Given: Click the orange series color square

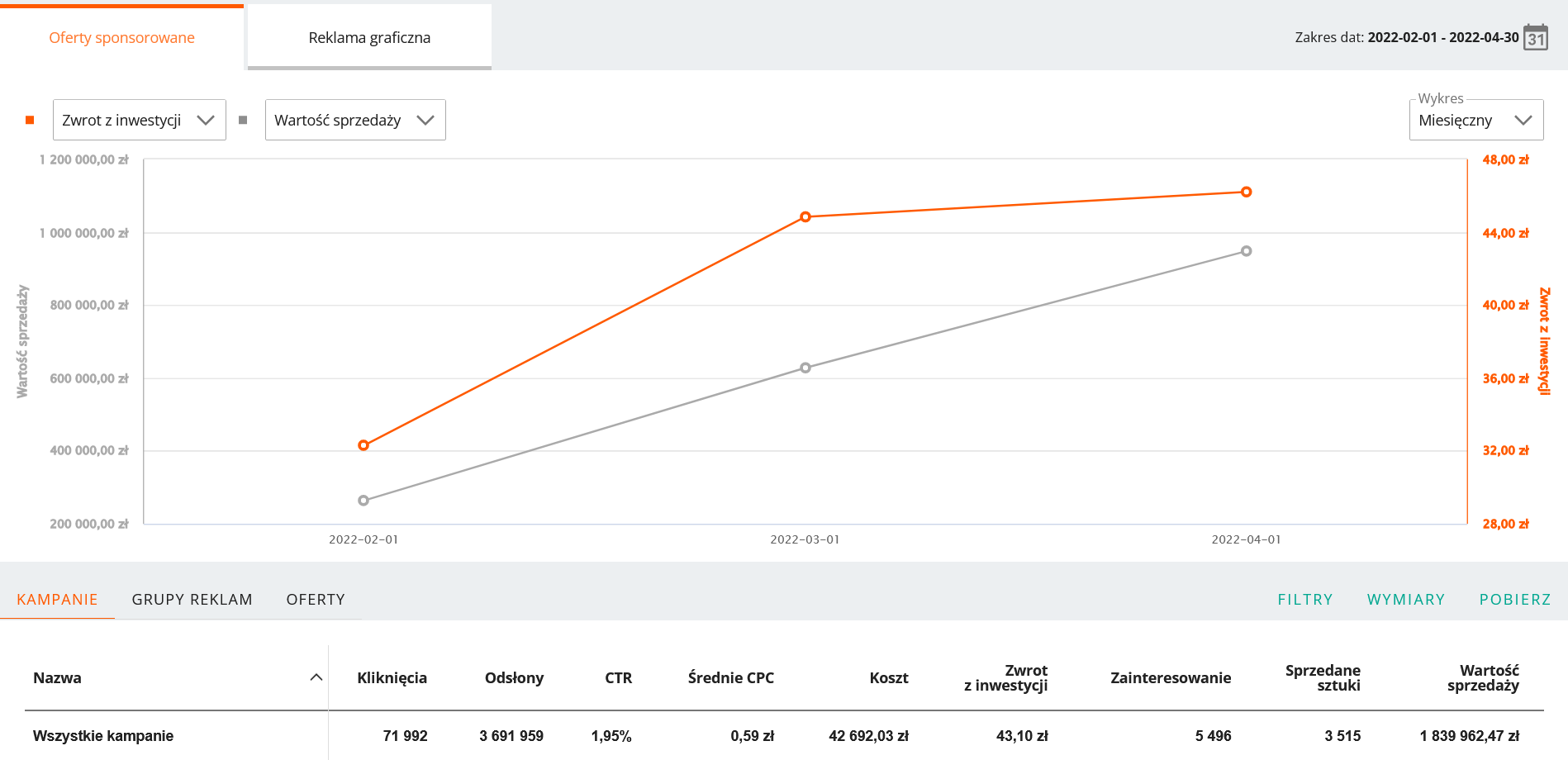Looking at the screenshot, I should click(x=30, y=121).
